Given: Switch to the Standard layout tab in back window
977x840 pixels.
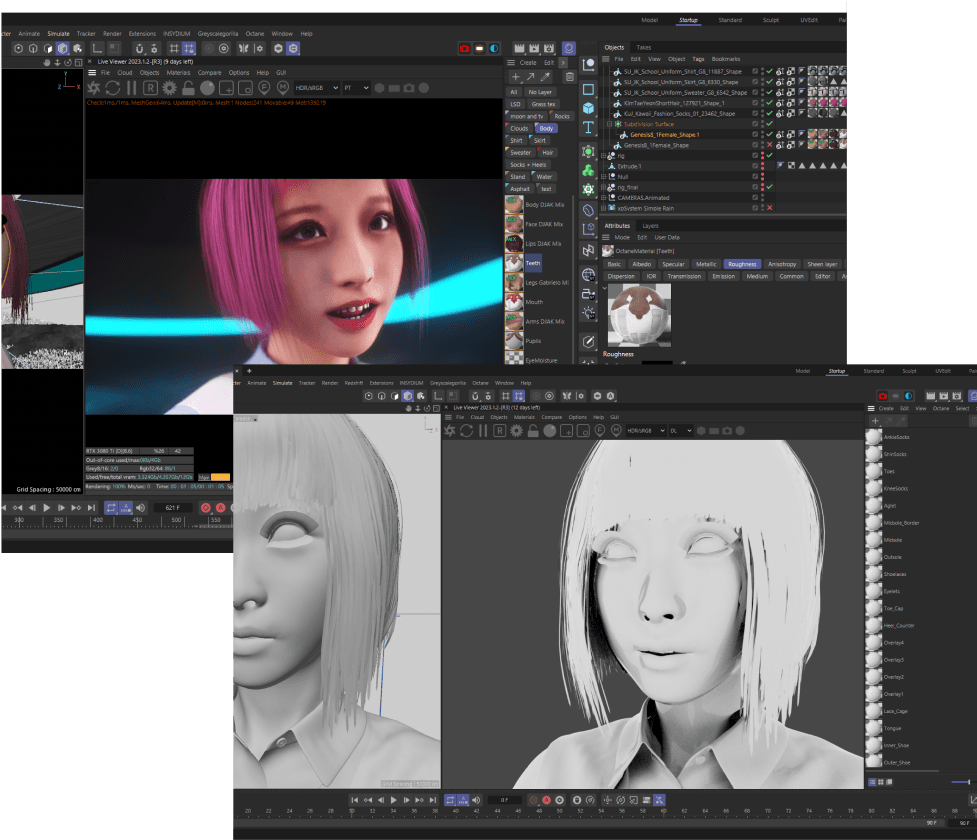Looking at the screenshot, I should 730,20.
